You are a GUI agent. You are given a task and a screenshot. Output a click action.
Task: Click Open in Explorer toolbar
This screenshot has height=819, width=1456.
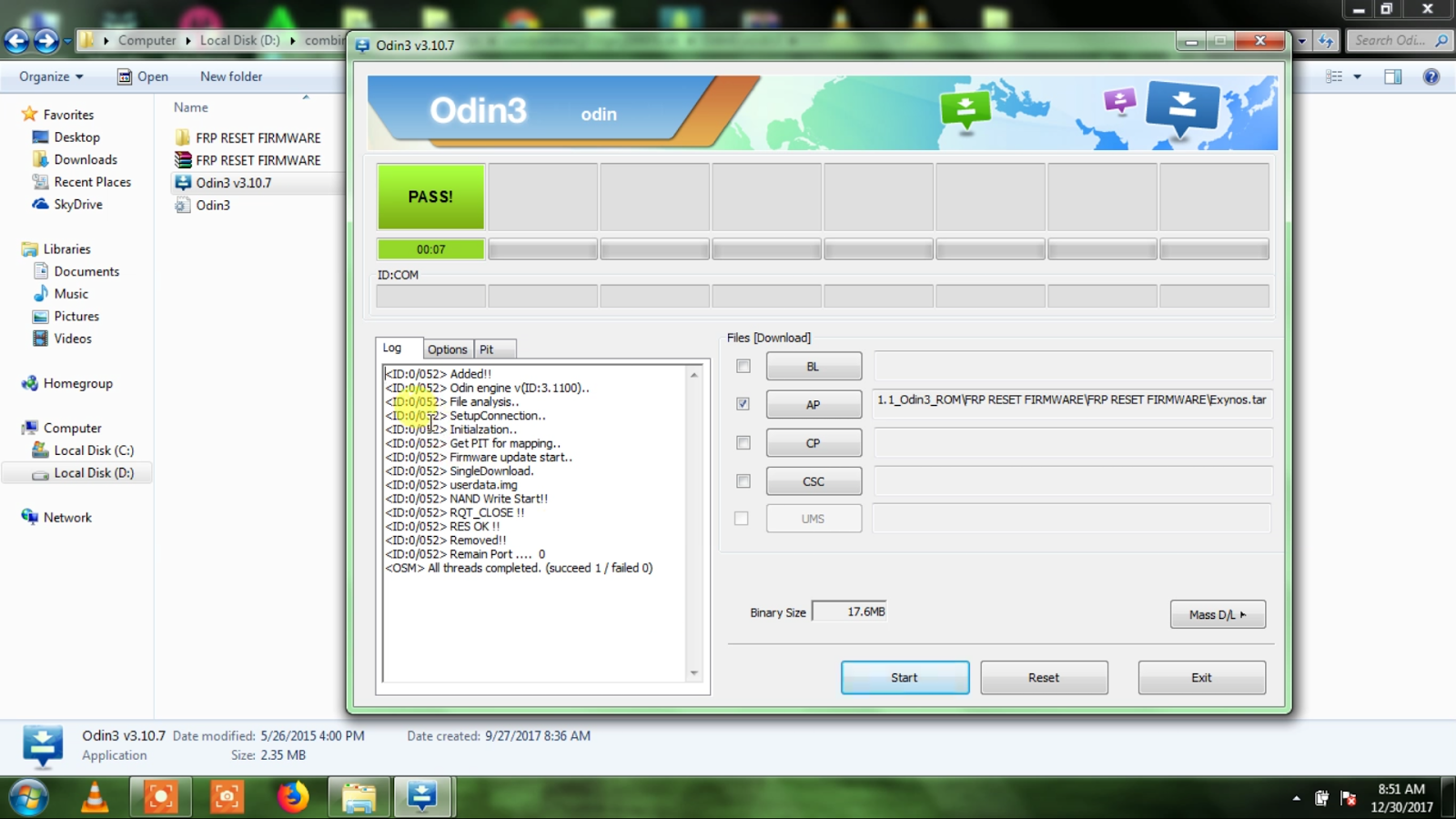point(143,76)
